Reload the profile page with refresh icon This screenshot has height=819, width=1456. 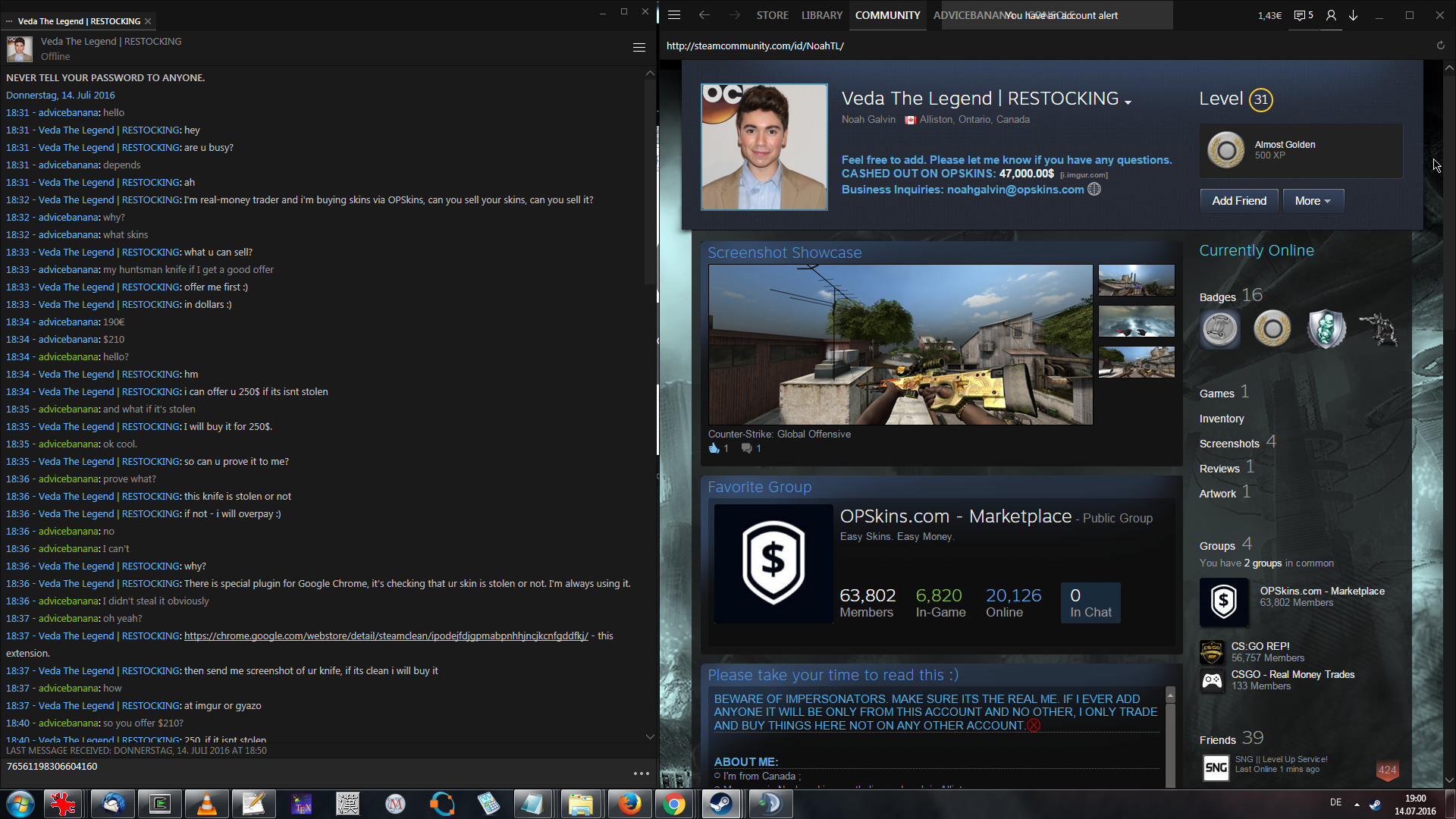click(x=1440, y=45)
